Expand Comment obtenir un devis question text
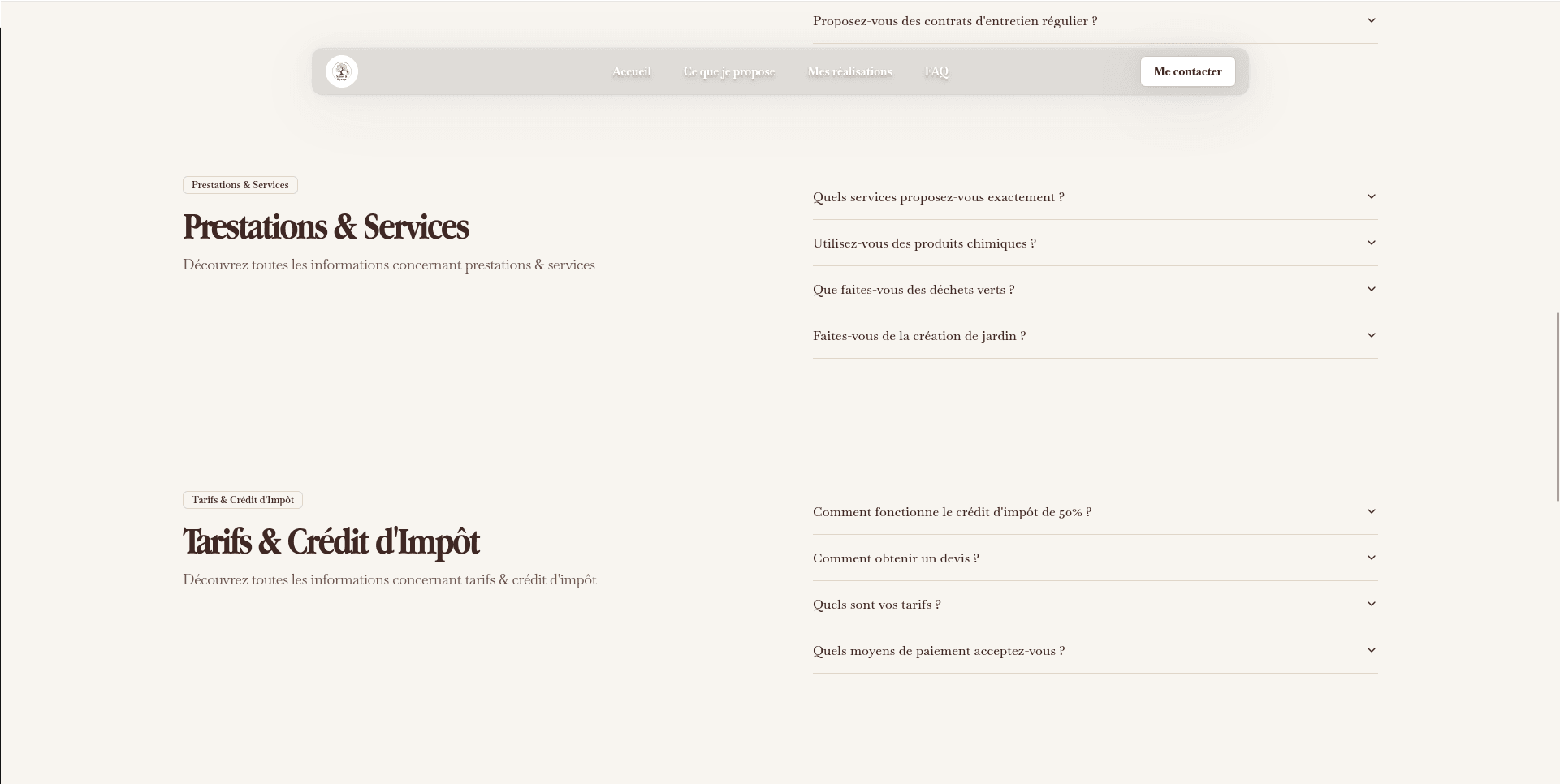 click(895, 558)
